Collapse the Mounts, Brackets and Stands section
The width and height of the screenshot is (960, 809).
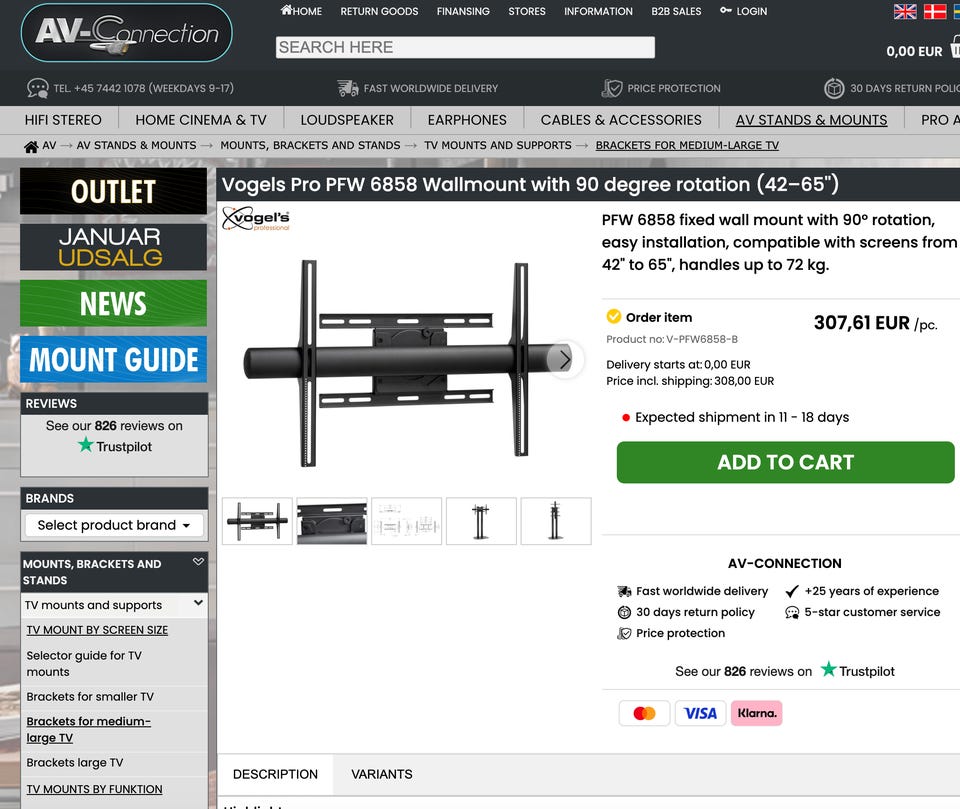tap(198, 561)
